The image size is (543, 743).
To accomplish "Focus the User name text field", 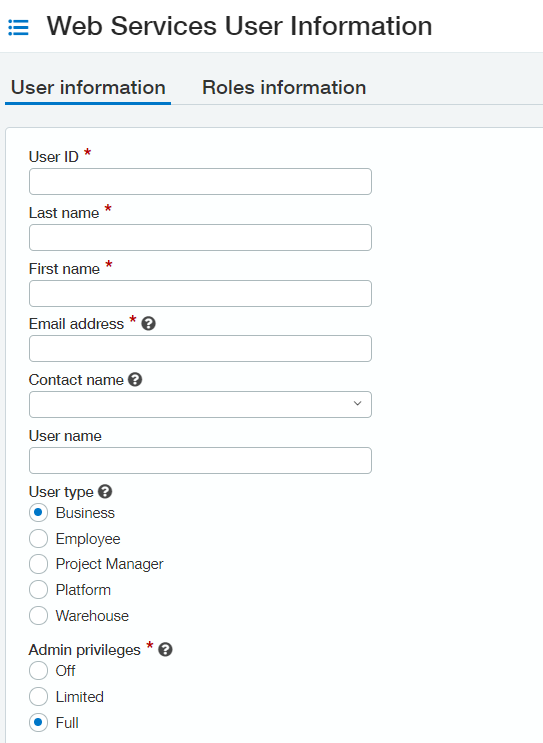I will coord(200,461).
